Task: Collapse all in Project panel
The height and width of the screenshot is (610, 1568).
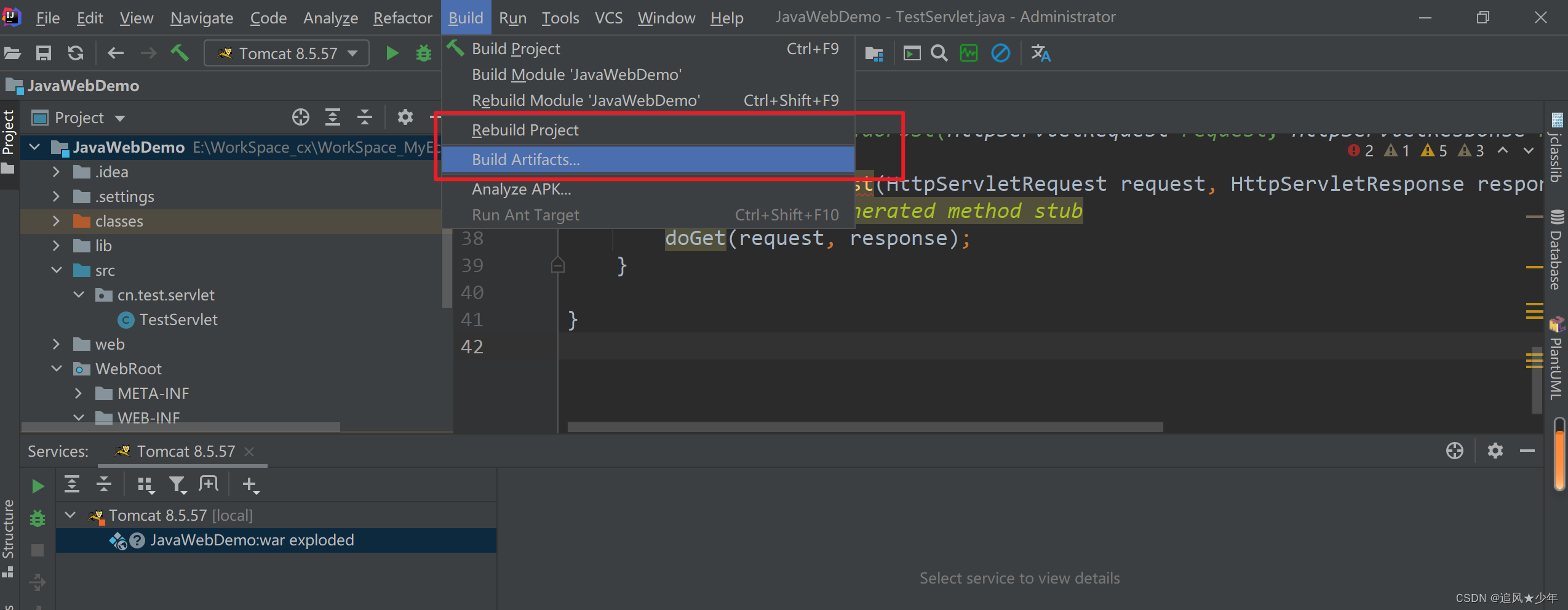Action: (x=365, y=117)
